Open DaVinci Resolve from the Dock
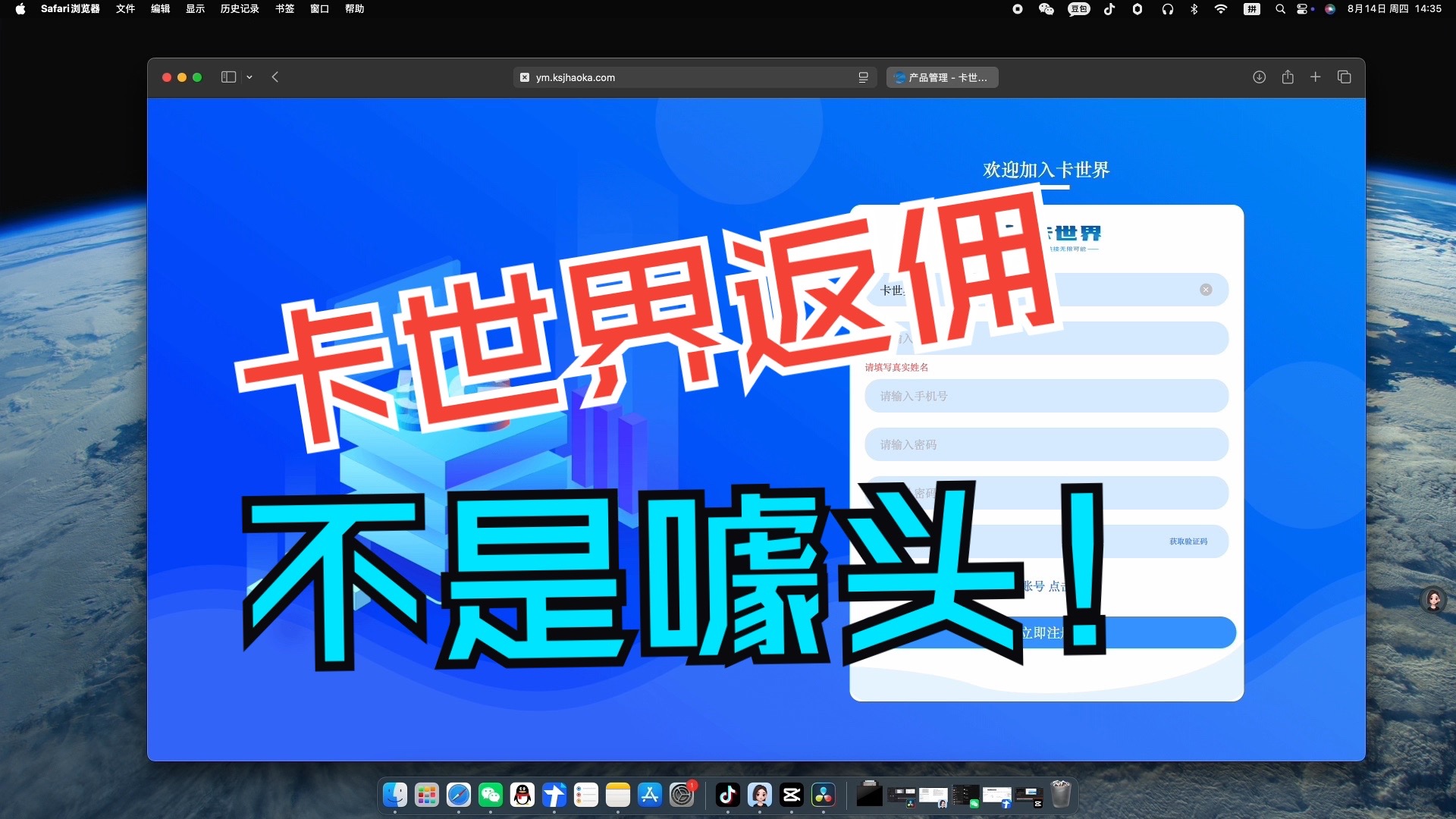The height and width of the screenshot is (819, 1456). click(824, 795)
